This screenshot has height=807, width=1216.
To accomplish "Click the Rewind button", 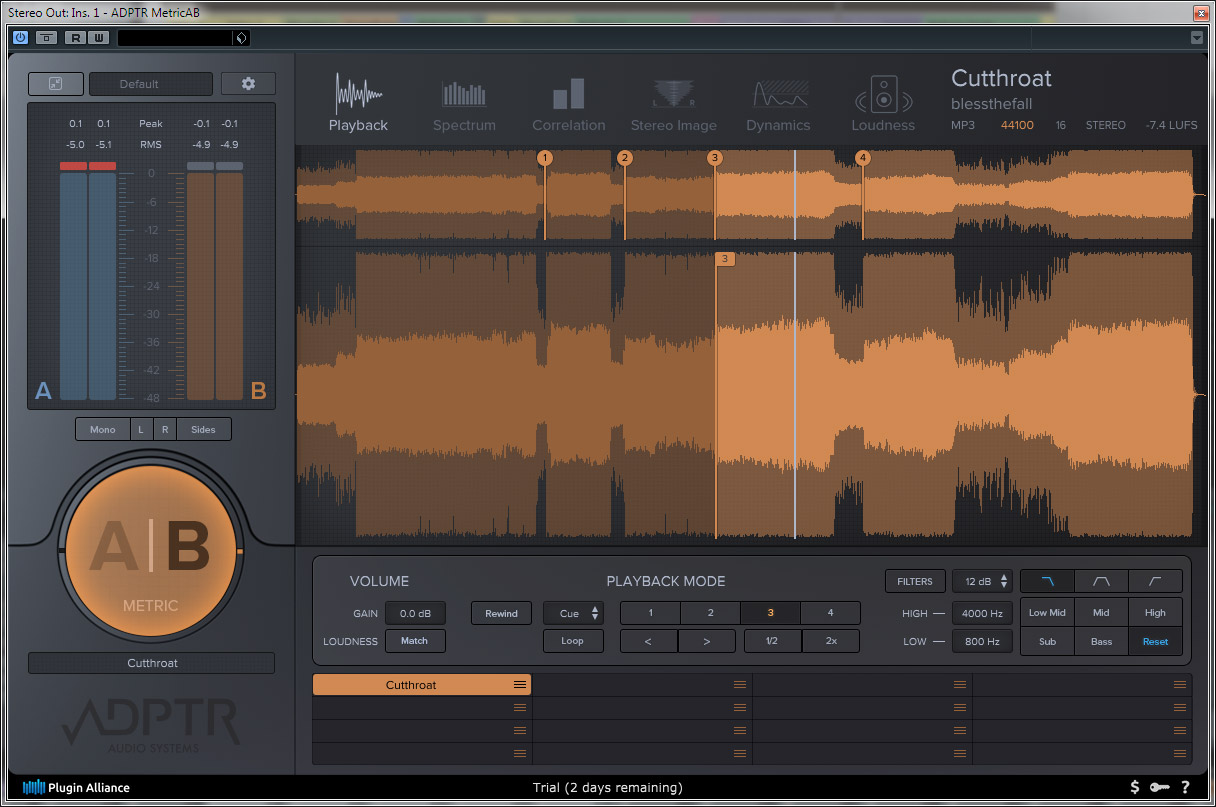I will click(501, 613).
